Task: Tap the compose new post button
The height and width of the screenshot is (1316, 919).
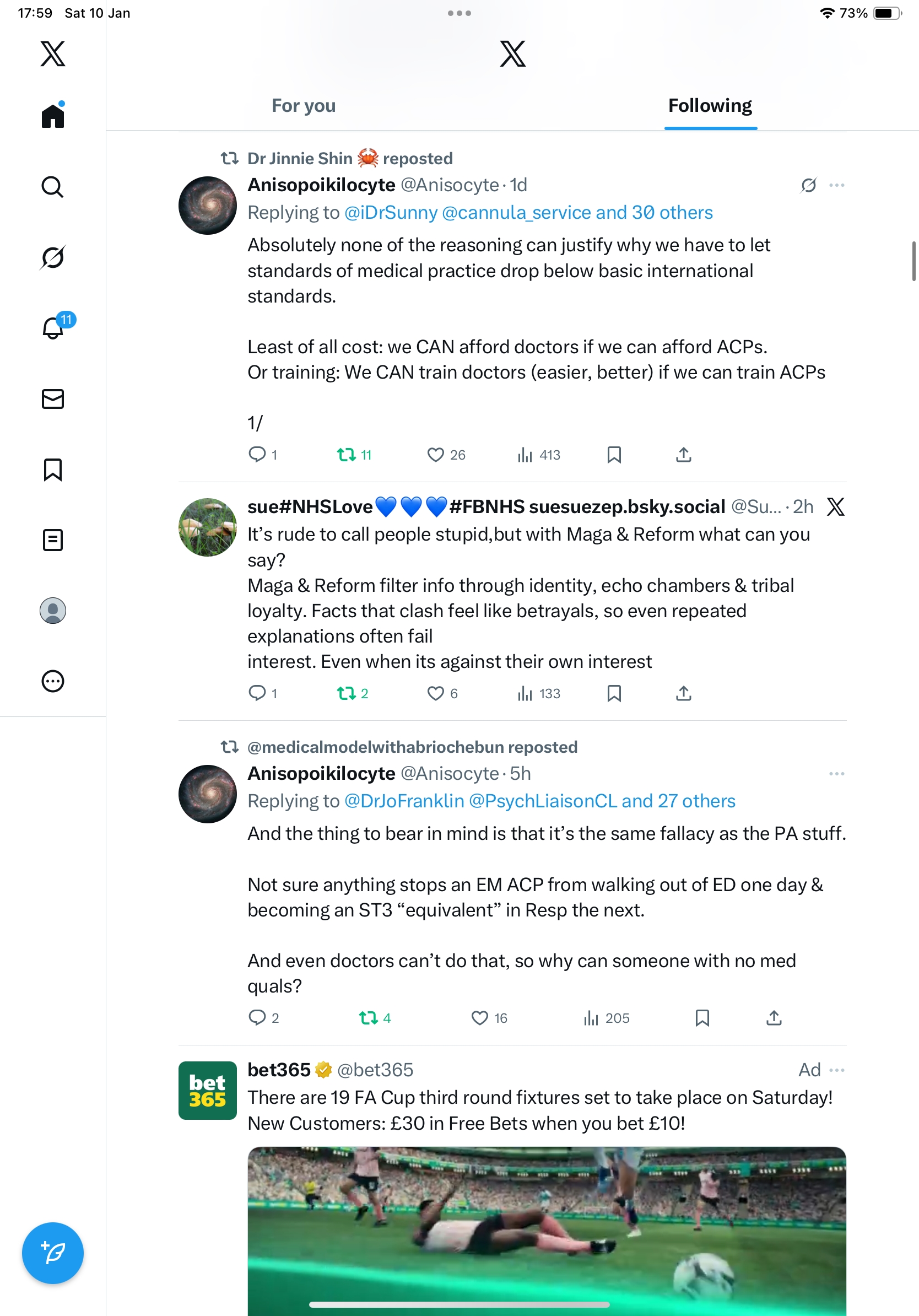Action: coord(53,1253)
